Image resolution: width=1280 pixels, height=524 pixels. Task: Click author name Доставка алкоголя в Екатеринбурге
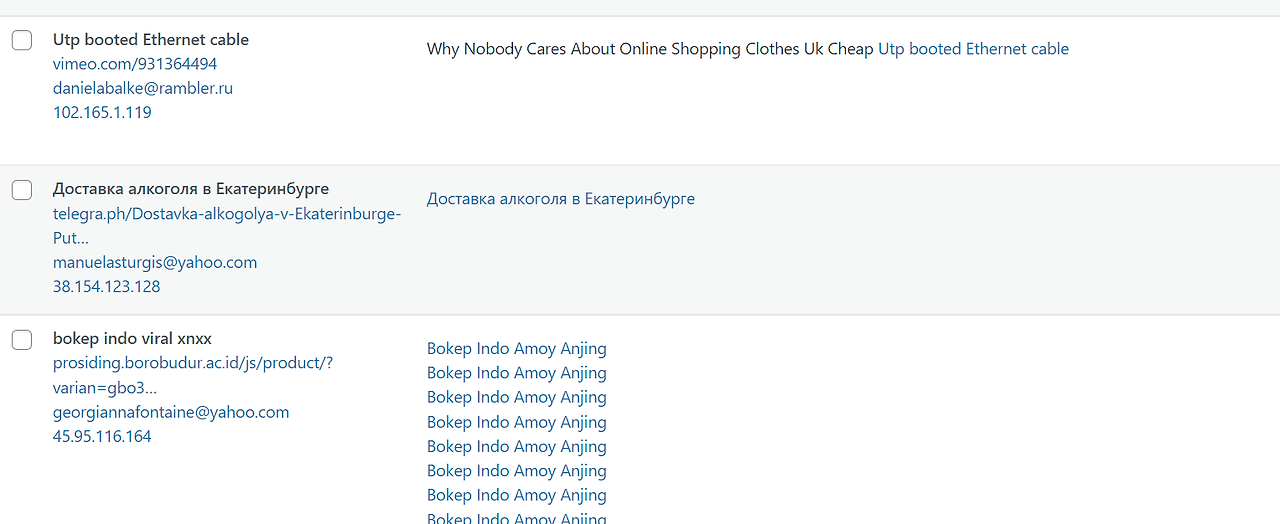(x=191, y=189)
